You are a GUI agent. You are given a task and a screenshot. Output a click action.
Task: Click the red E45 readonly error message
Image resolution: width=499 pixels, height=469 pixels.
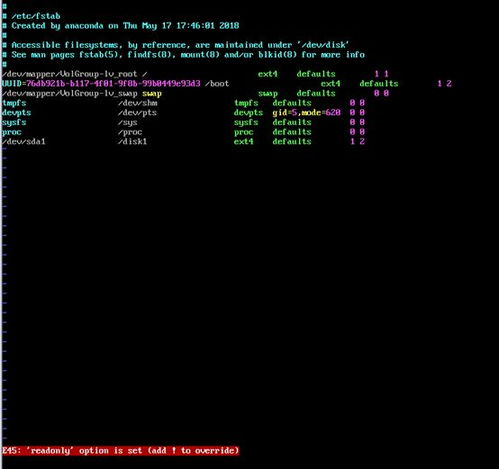[x=120, y=451]
